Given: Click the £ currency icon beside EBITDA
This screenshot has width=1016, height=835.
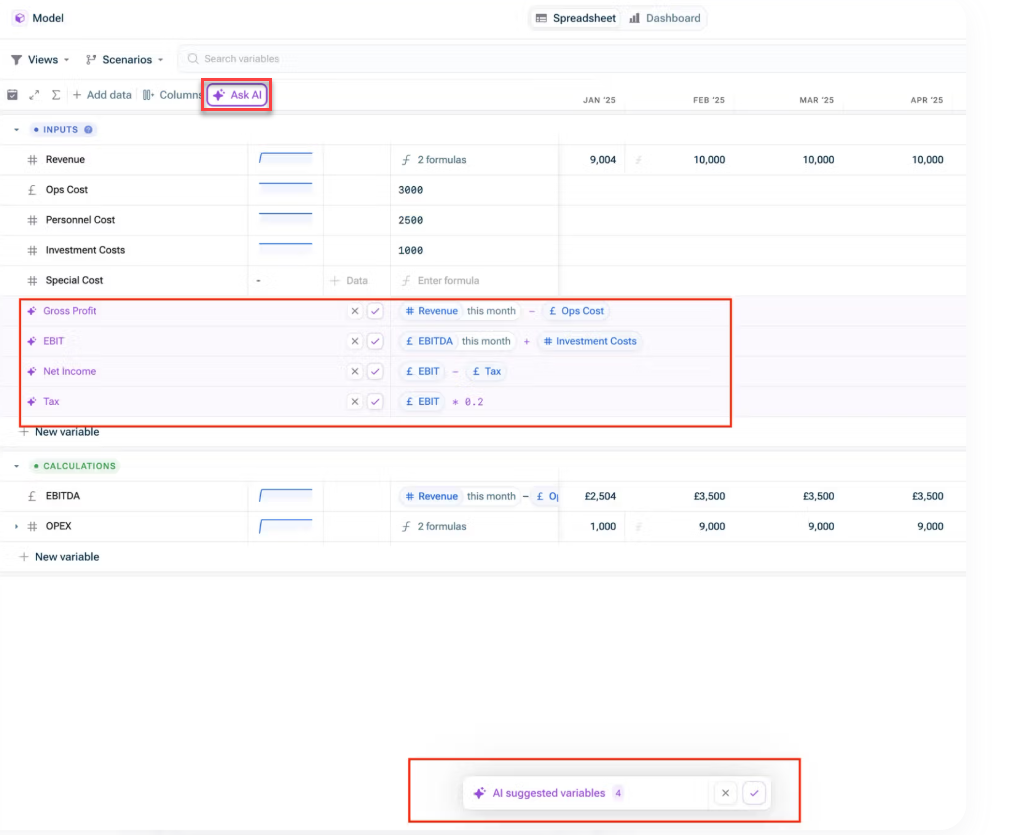Looking at the screenshot, I should pyautogui.click(x=33, y=495).
